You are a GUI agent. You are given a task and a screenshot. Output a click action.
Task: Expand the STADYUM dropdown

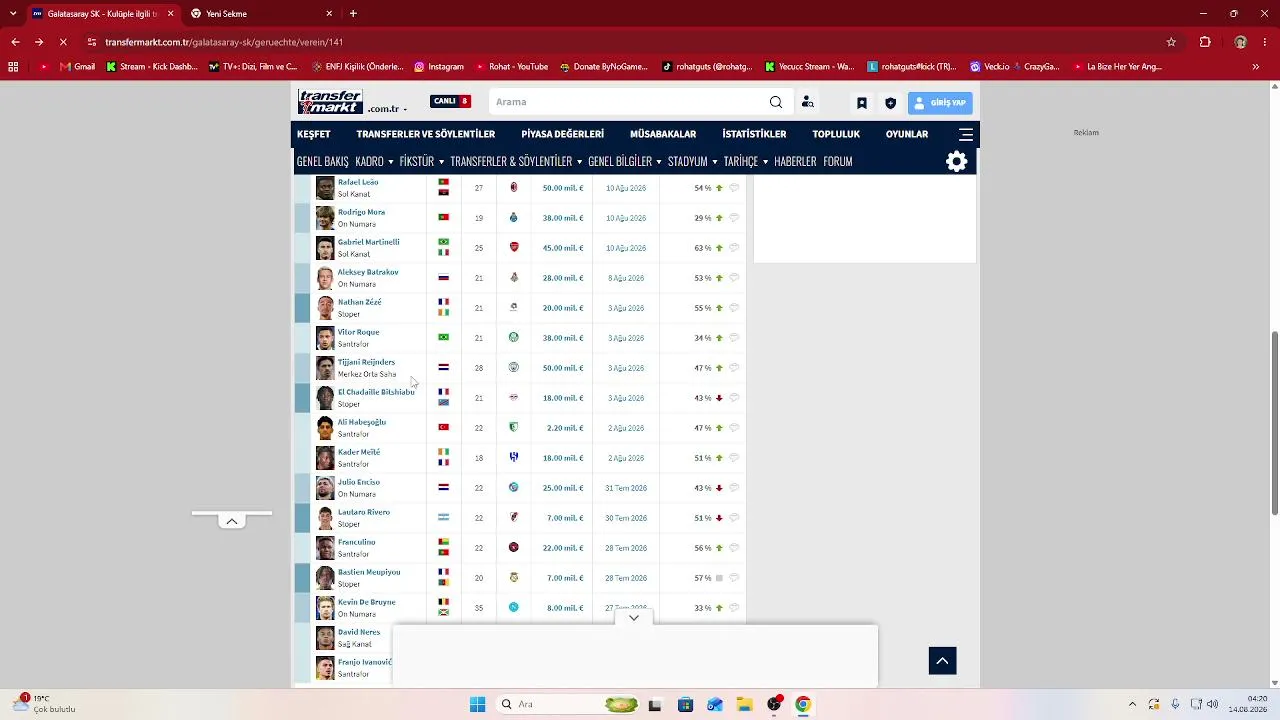(x=692, y=161)
